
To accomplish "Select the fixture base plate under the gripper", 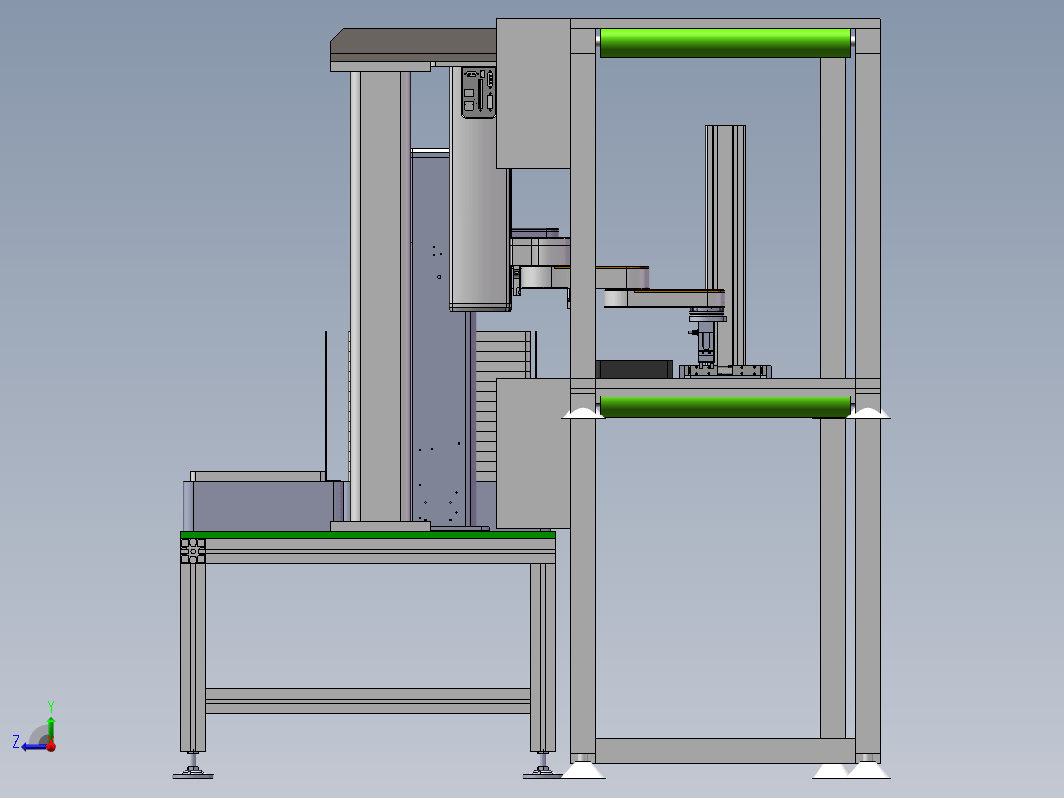I will click(x=725, y=371).
